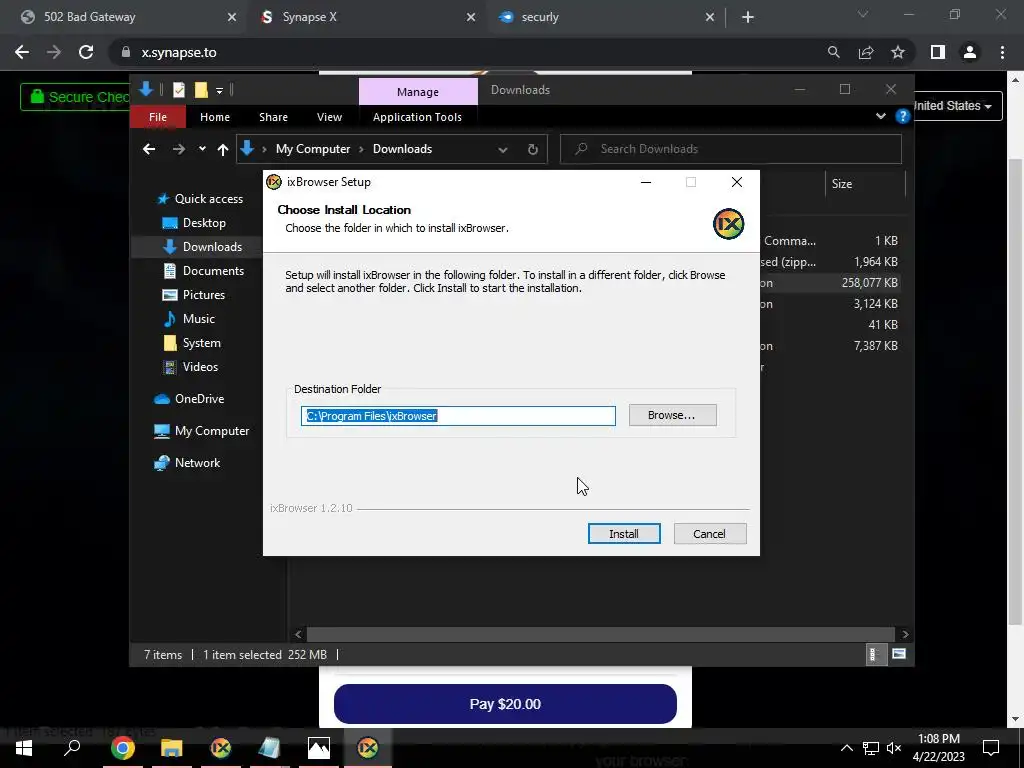Click the muted volume tray icon

tap(894, 748)
